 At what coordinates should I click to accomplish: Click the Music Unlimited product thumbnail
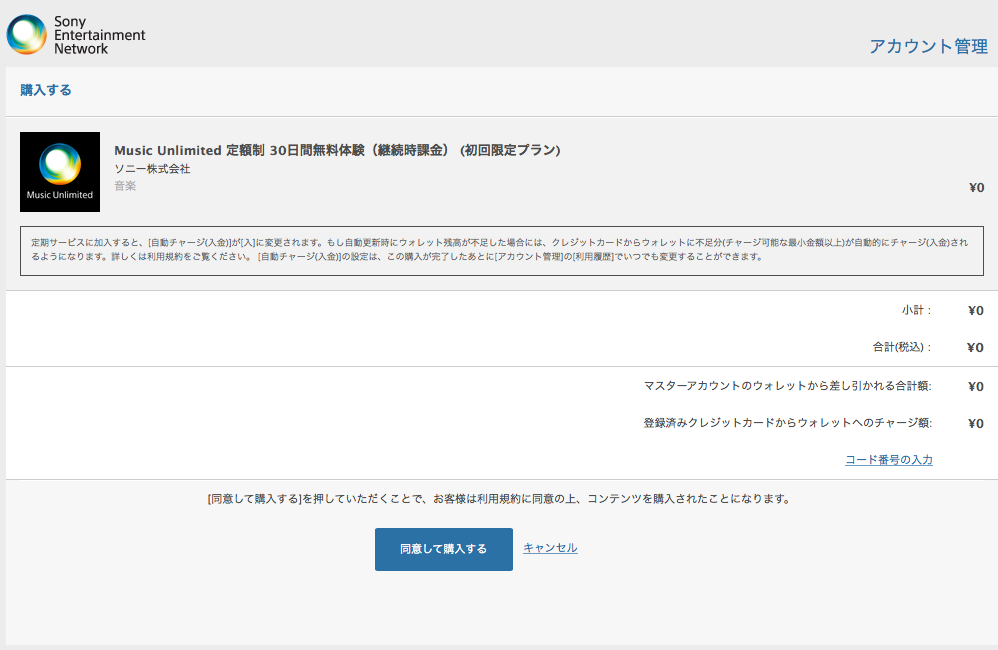point(60,172)
